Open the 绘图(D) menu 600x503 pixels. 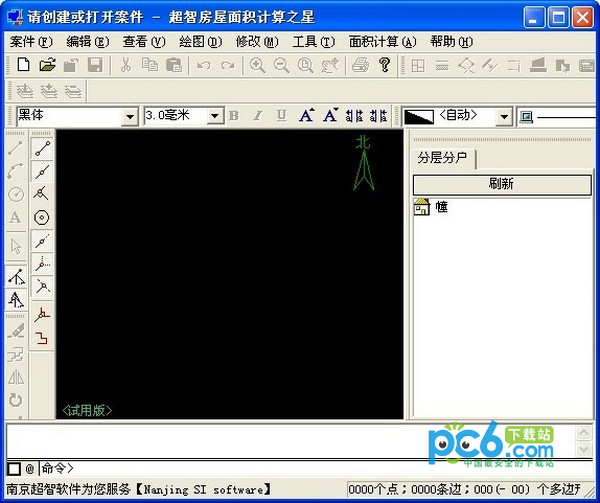click(x=201, y=41)
